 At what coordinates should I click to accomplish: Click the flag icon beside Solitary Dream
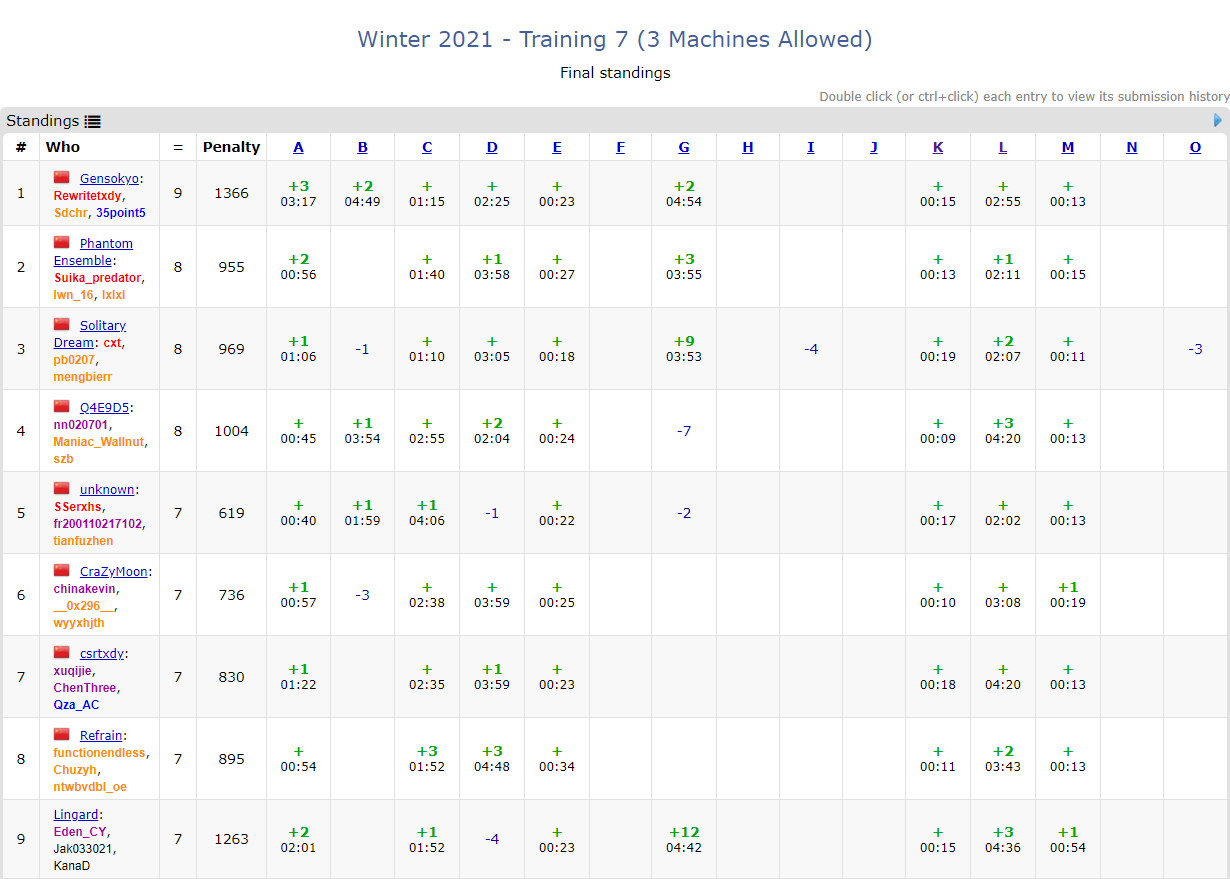click(62, 324)
